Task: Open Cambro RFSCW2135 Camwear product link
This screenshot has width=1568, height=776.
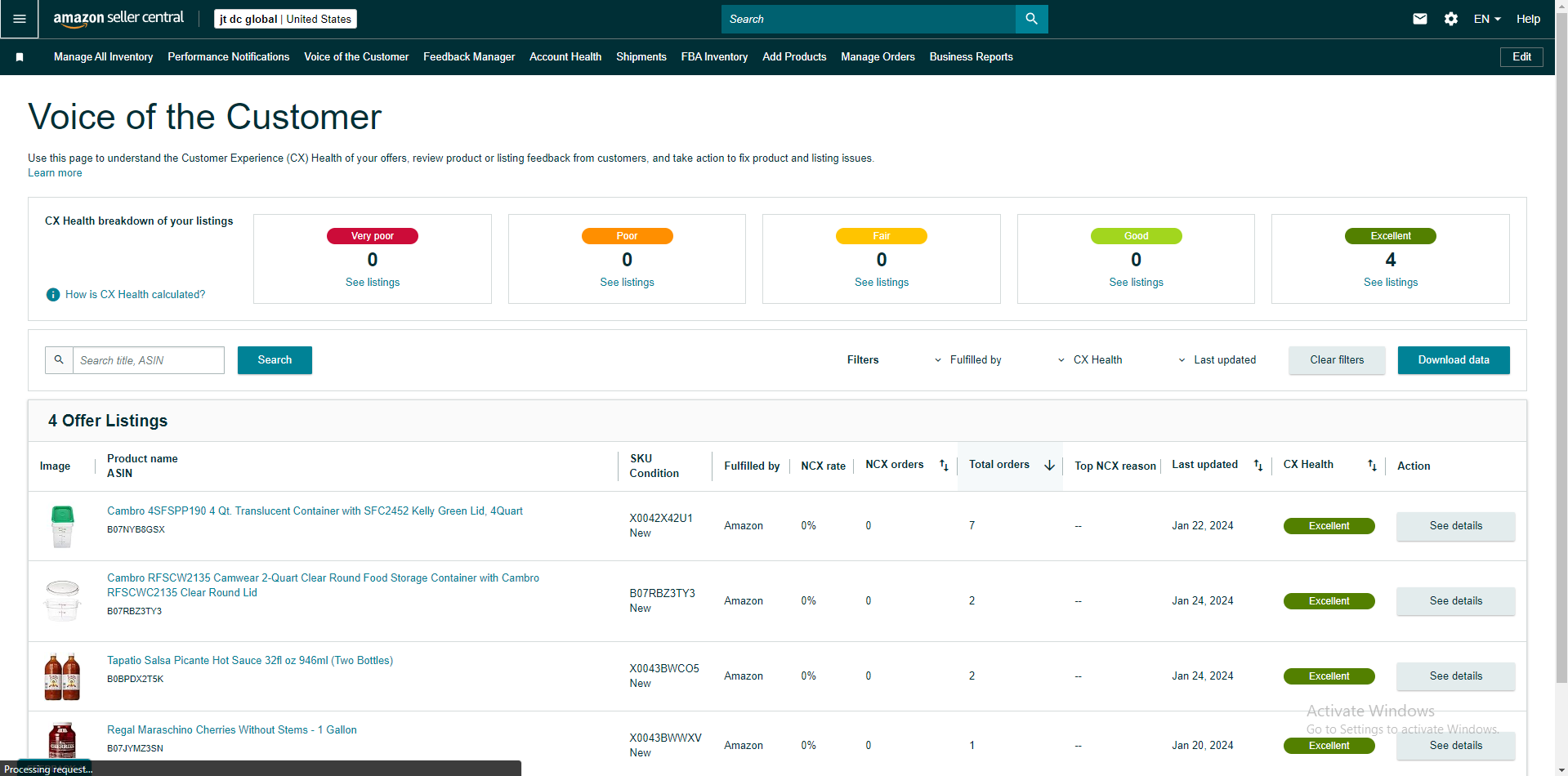Action: (323, 586)
